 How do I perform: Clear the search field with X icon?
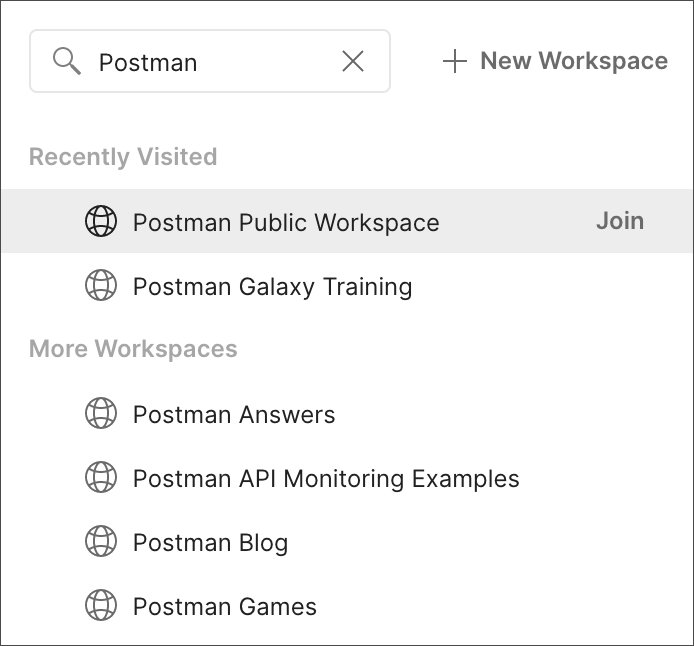[x=353, y=61]
